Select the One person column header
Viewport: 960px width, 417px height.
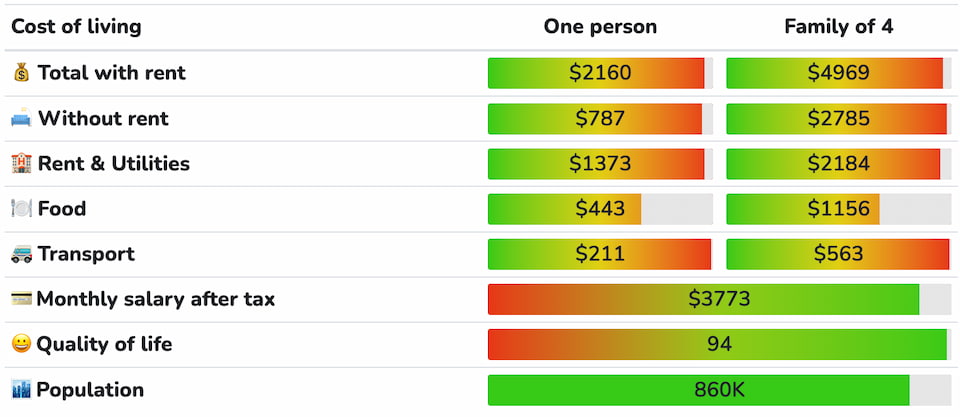tap(600, 27)
